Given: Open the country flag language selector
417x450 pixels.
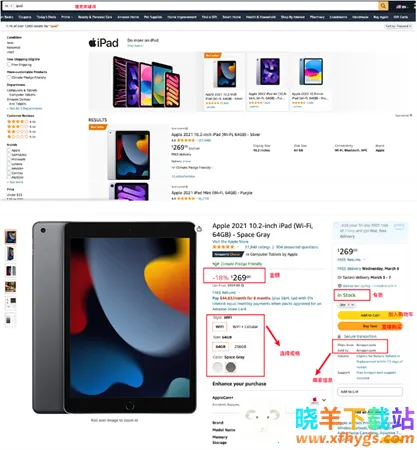Looking at the screenshot, I should click(x=402, y=6).
